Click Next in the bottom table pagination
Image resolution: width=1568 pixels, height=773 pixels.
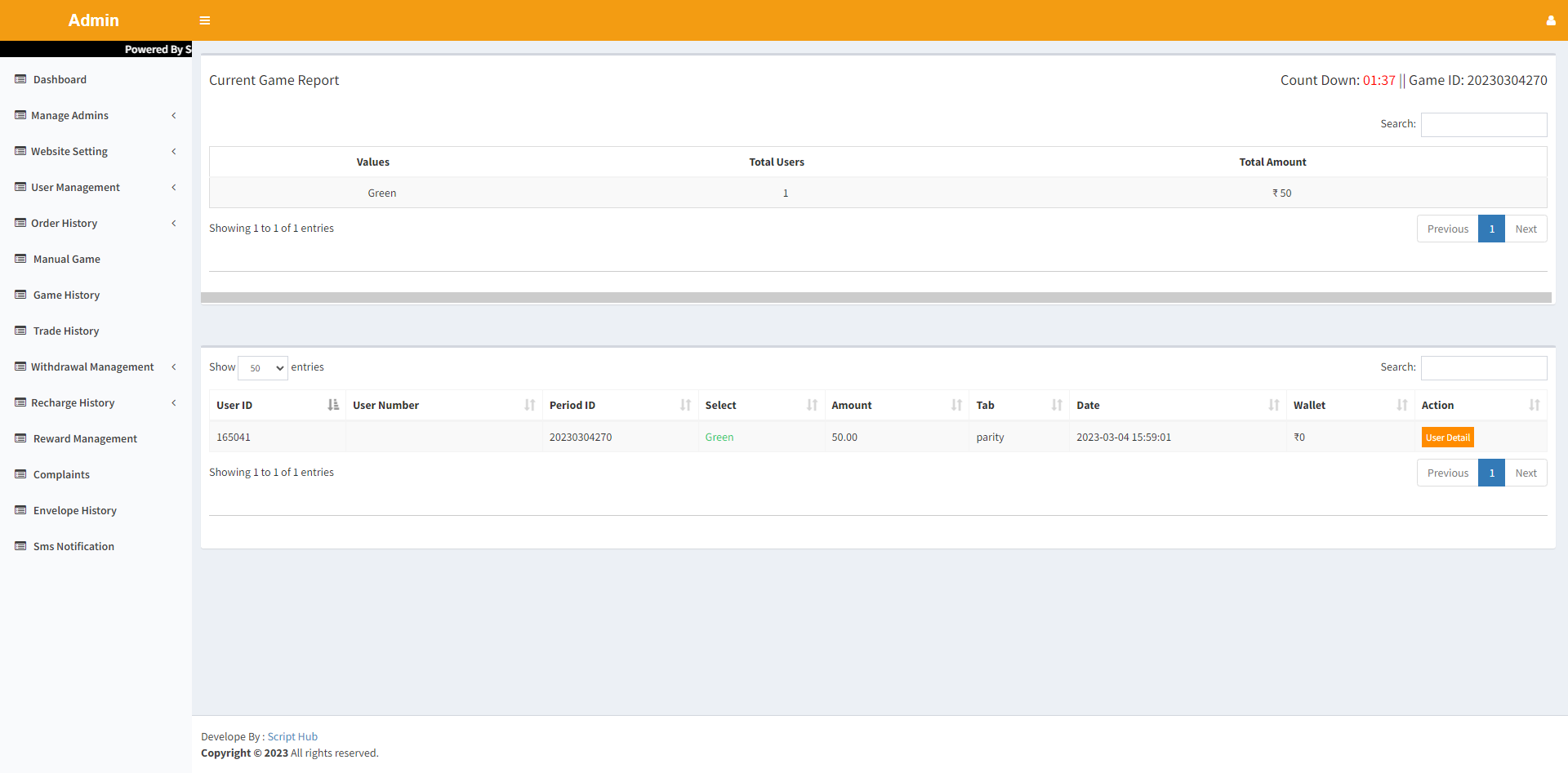click(x=1525, y=473)
